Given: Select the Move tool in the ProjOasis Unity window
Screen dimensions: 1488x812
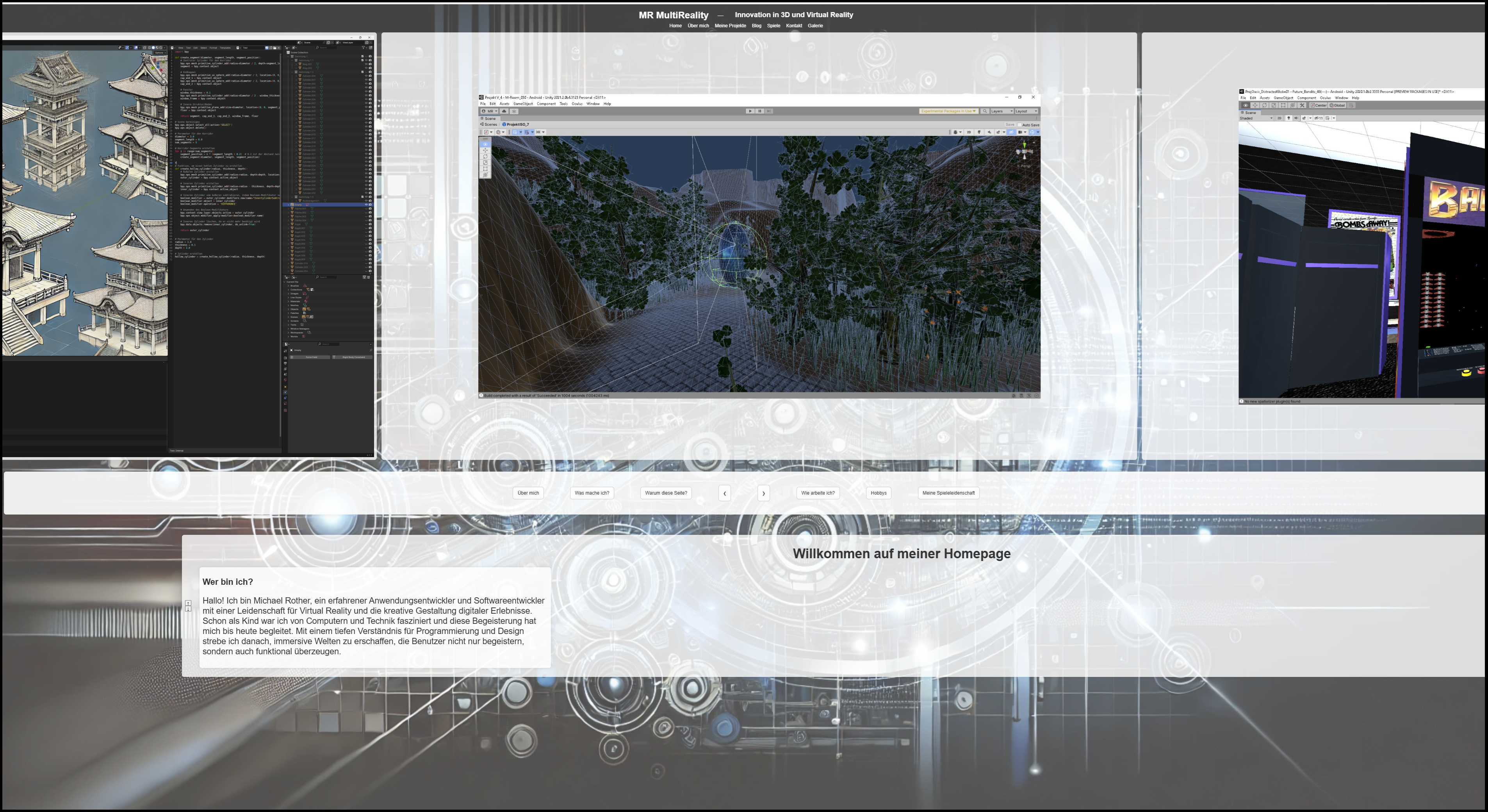Looking at the screenshot, I should tap(1255, 106).
